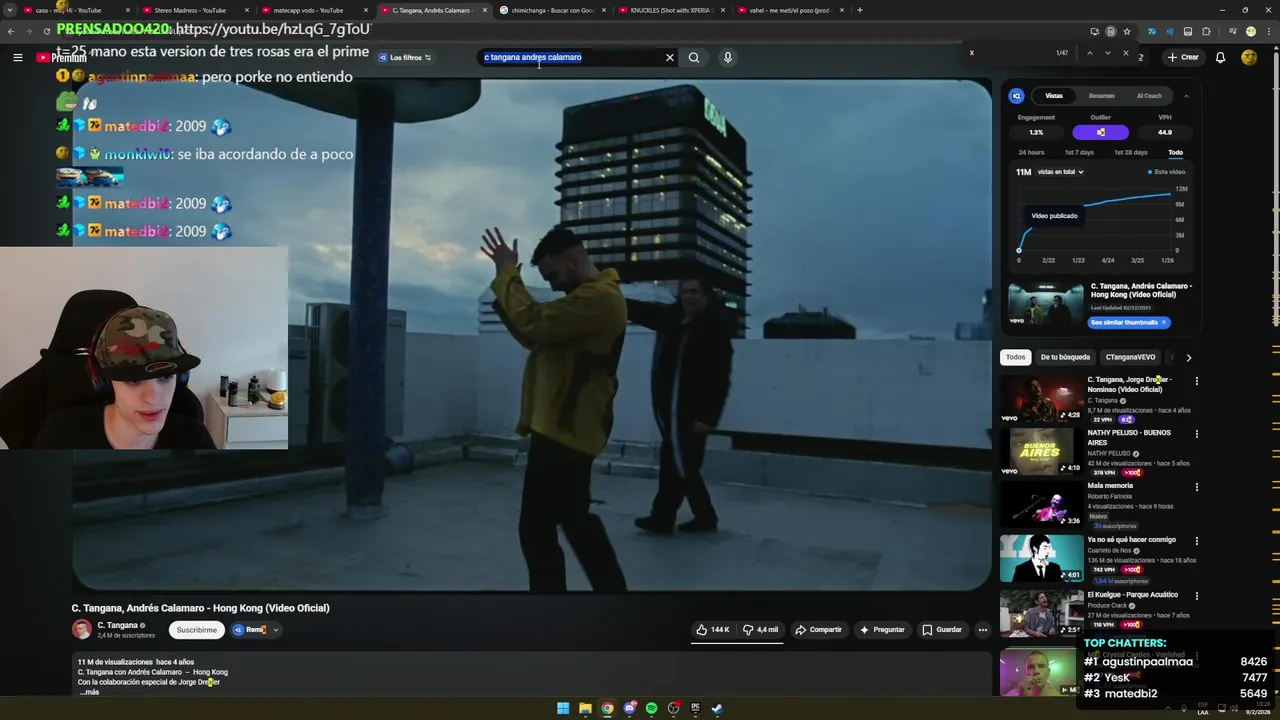The image size is (1280, 720).
Task: Click the Crear button
Action: pos(1182,57)
